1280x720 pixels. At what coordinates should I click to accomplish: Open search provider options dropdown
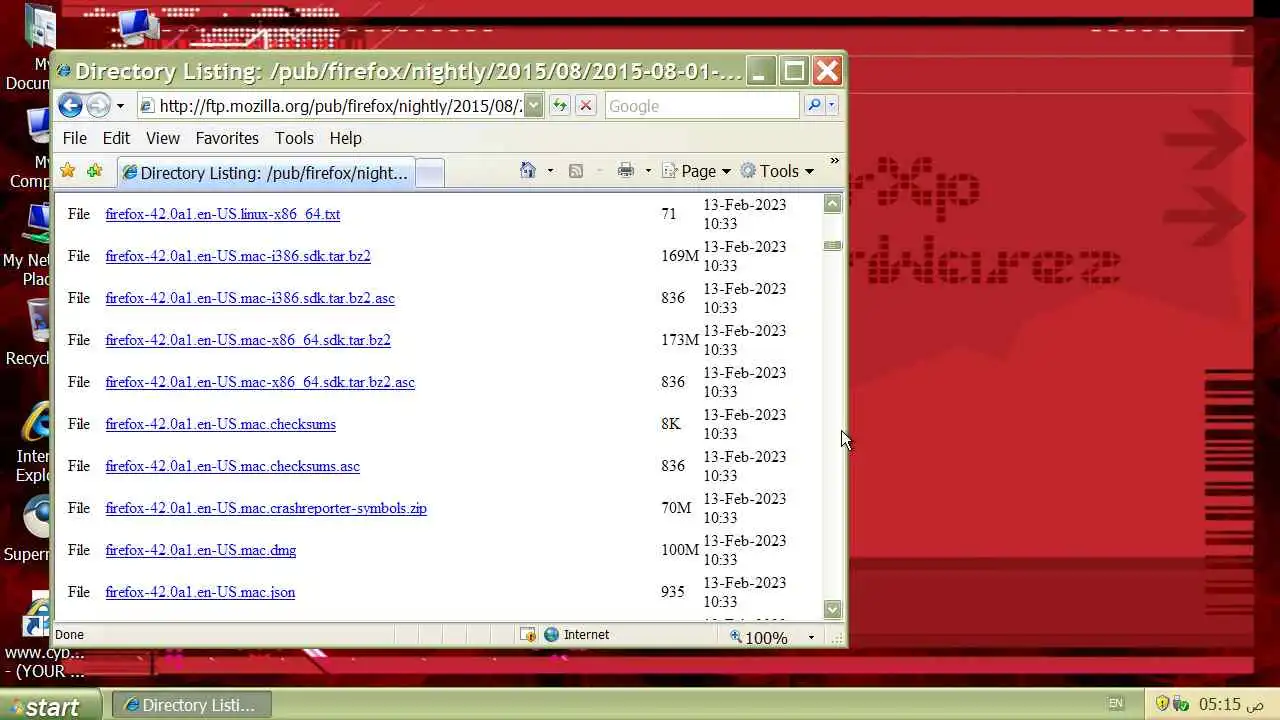832,105
